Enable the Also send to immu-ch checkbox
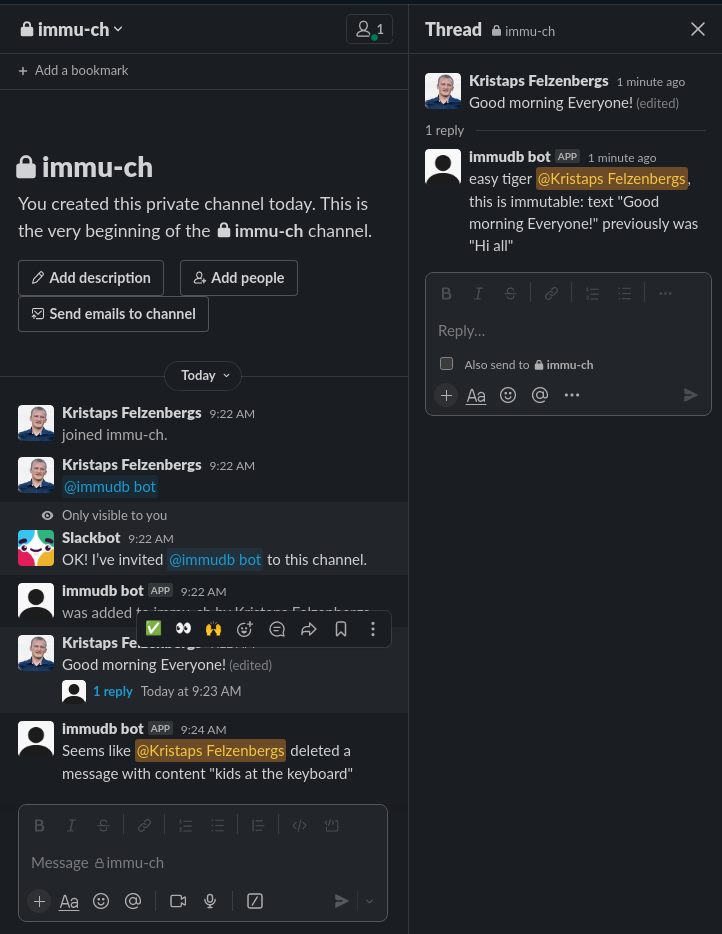 pos(446,364)
